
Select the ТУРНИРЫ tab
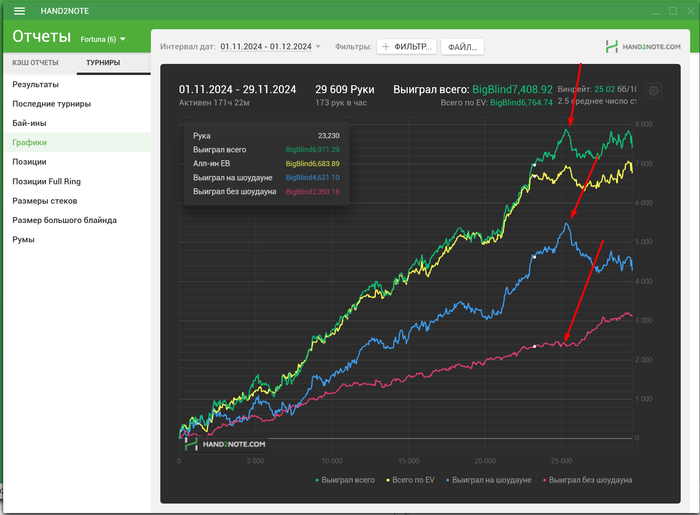coord(103,62)
